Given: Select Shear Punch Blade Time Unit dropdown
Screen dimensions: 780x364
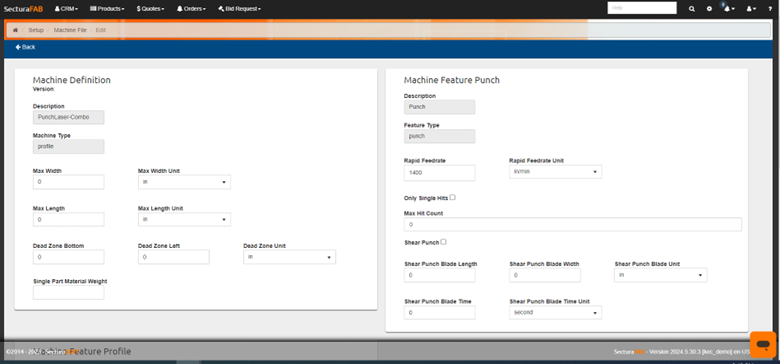Looking at the screenshot, I should (556, 313).
